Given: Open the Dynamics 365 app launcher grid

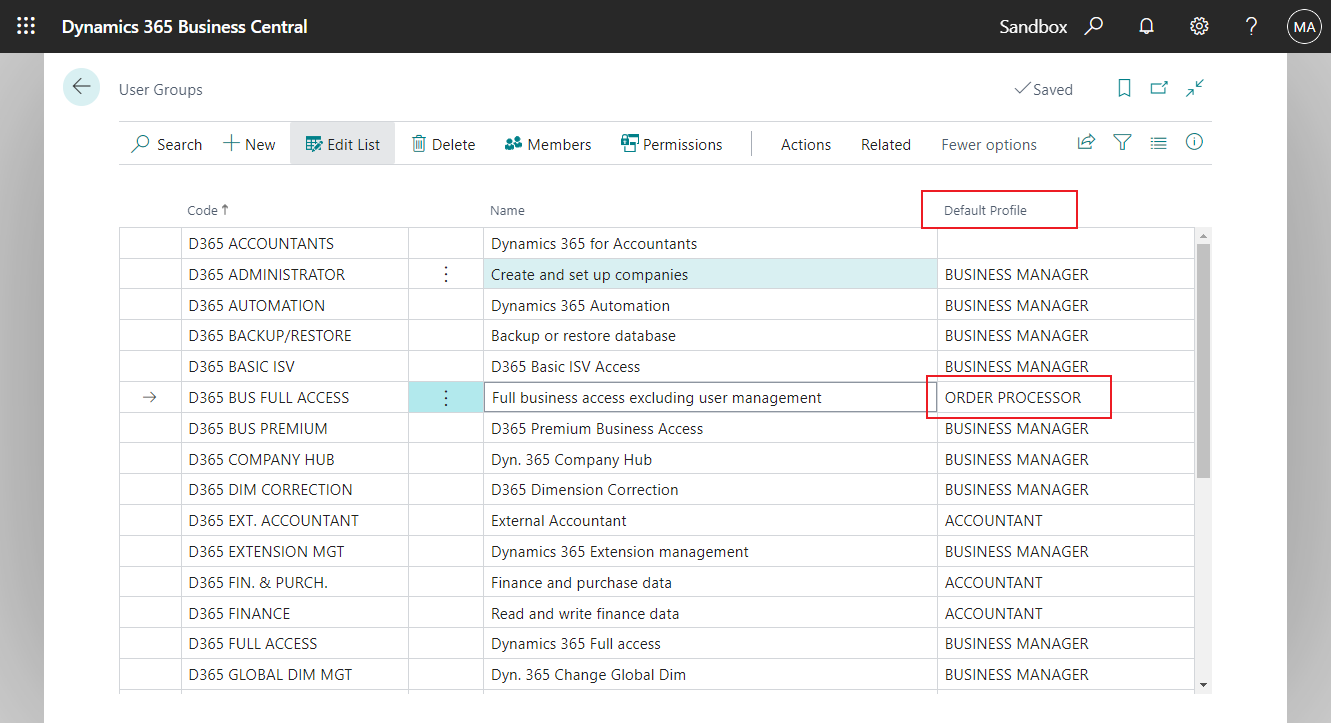Looking at the screenshot, I should [26, 26].
